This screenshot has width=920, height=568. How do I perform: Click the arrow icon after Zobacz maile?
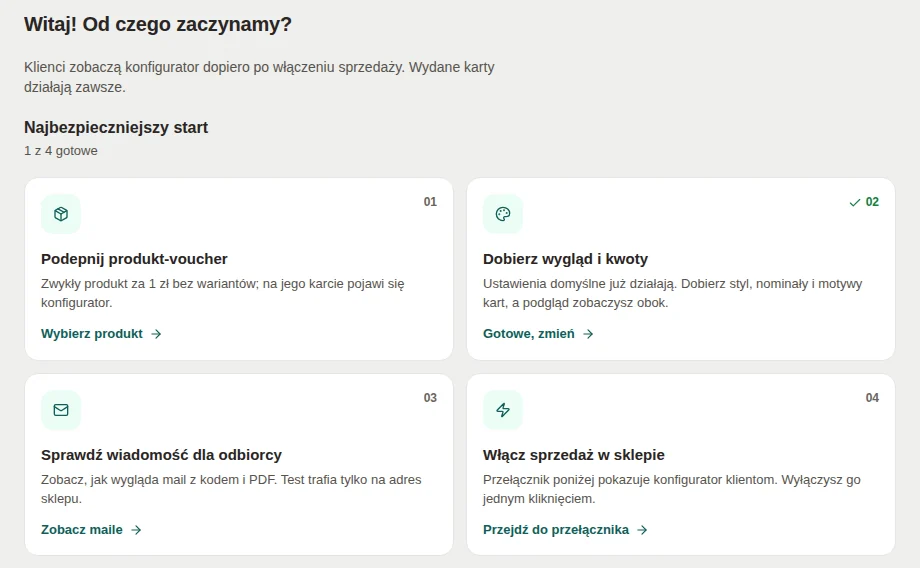pos(136,530)
